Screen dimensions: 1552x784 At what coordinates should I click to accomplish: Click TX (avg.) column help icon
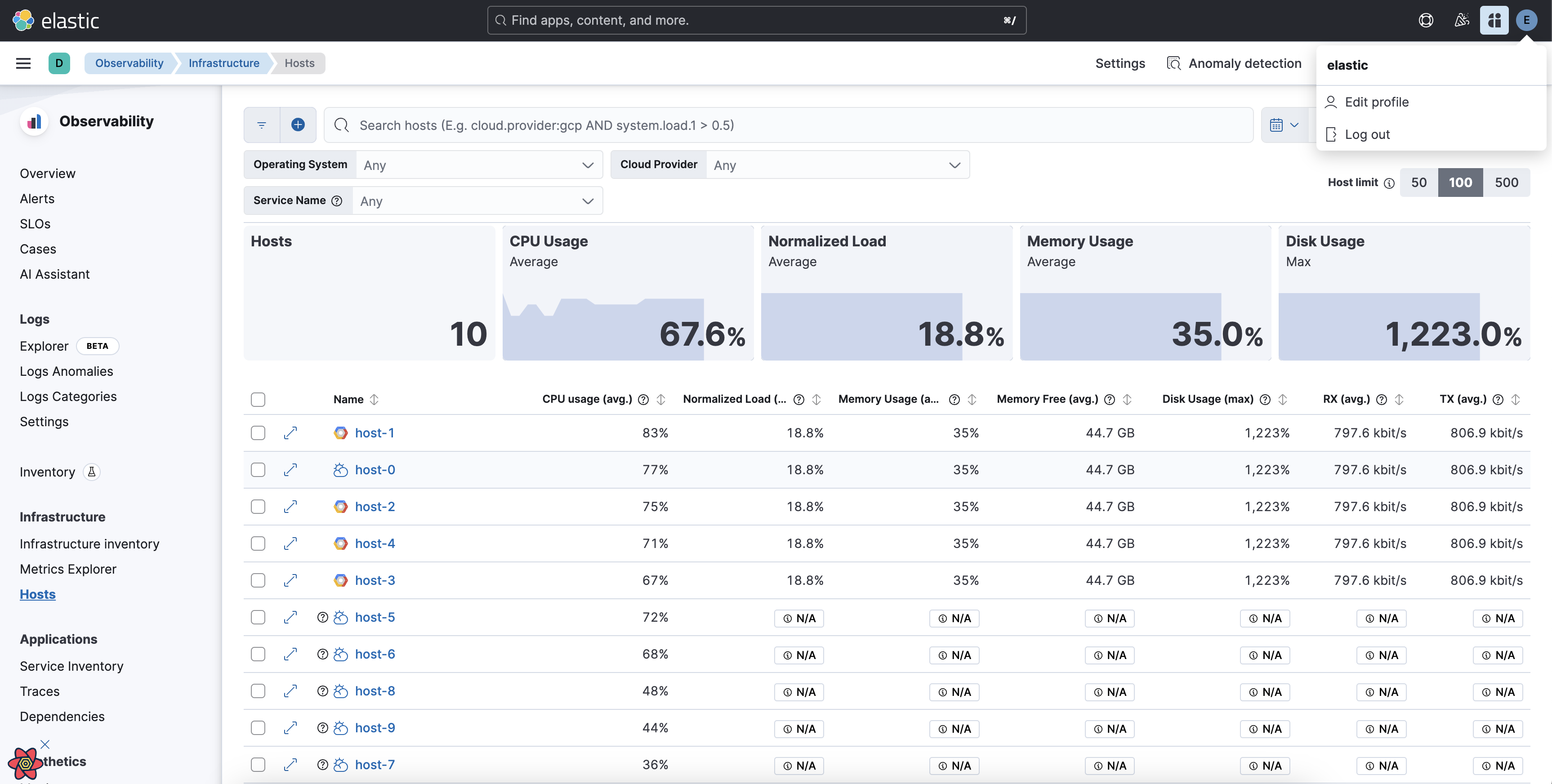[1498, 400]
